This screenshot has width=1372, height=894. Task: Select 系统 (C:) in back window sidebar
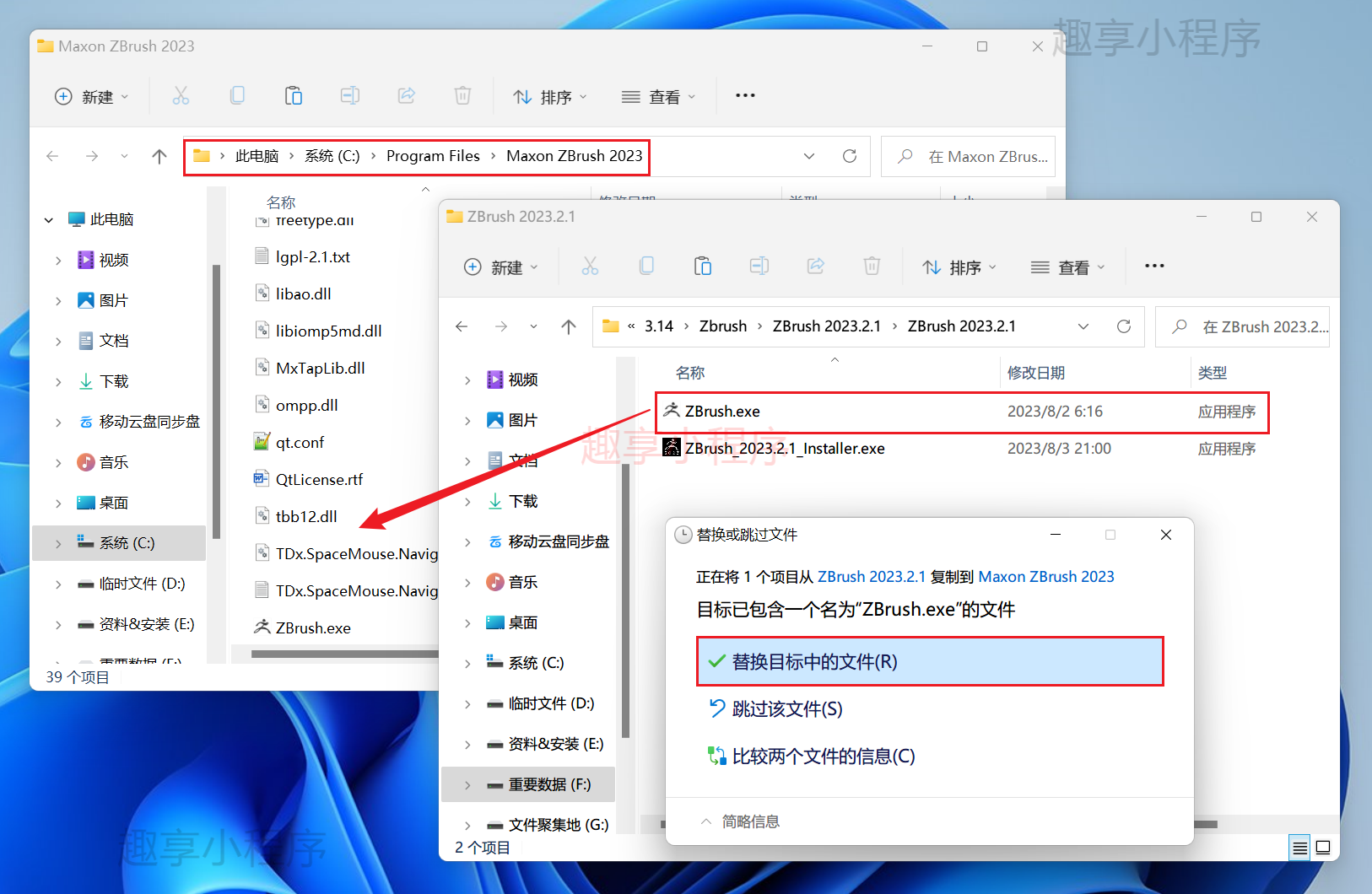[119, 543]
